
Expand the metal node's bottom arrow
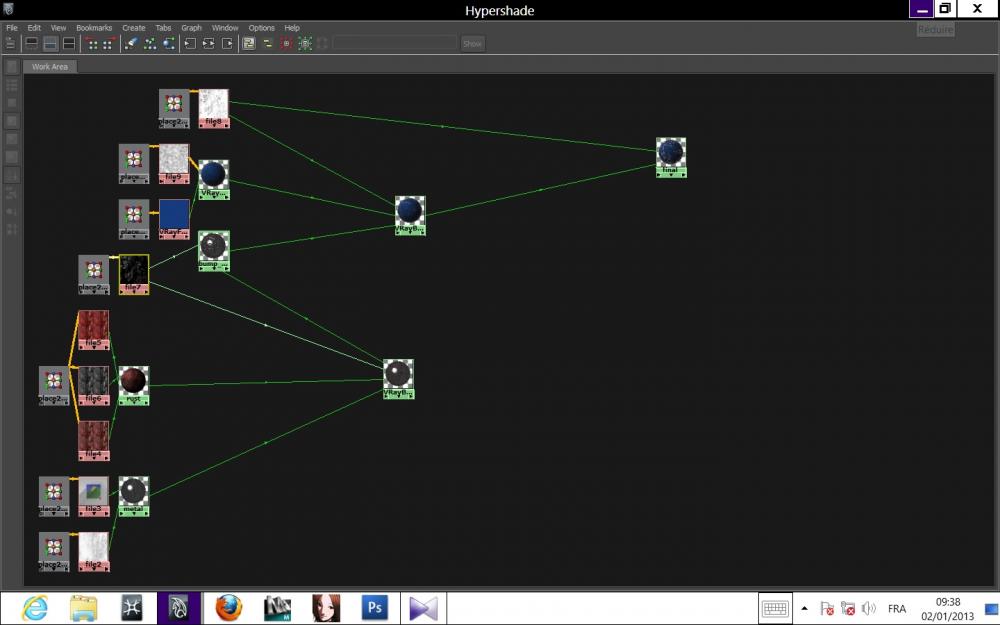point(133,514)
